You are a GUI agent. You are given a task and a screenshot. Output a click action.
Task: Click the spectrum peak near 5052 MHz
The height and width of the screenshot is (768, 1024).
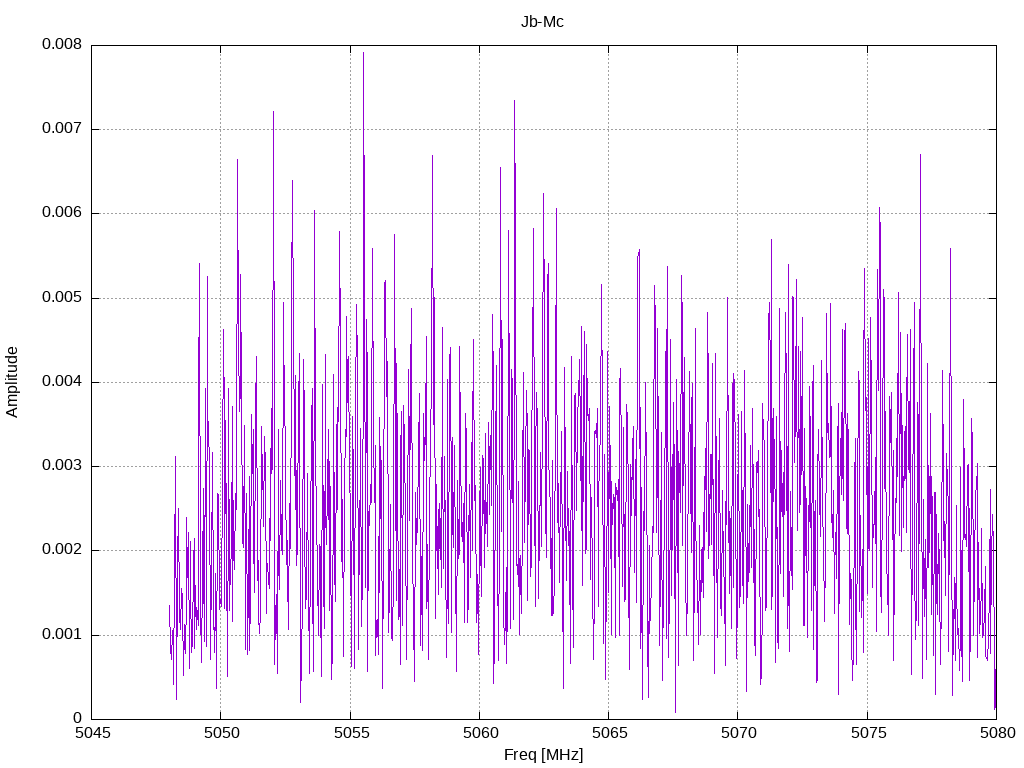(x=274, y=112)
